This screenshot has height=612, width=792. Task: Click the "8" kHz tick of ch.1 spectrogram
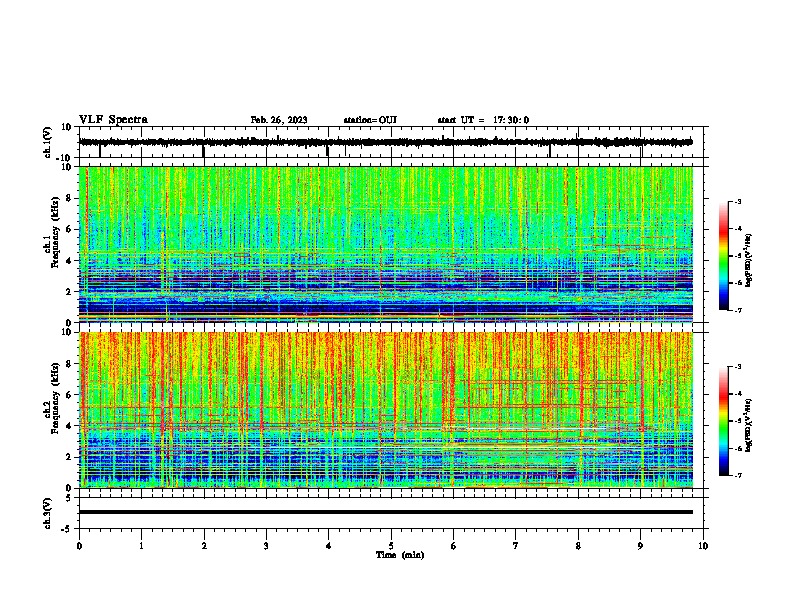coord(69,198)
